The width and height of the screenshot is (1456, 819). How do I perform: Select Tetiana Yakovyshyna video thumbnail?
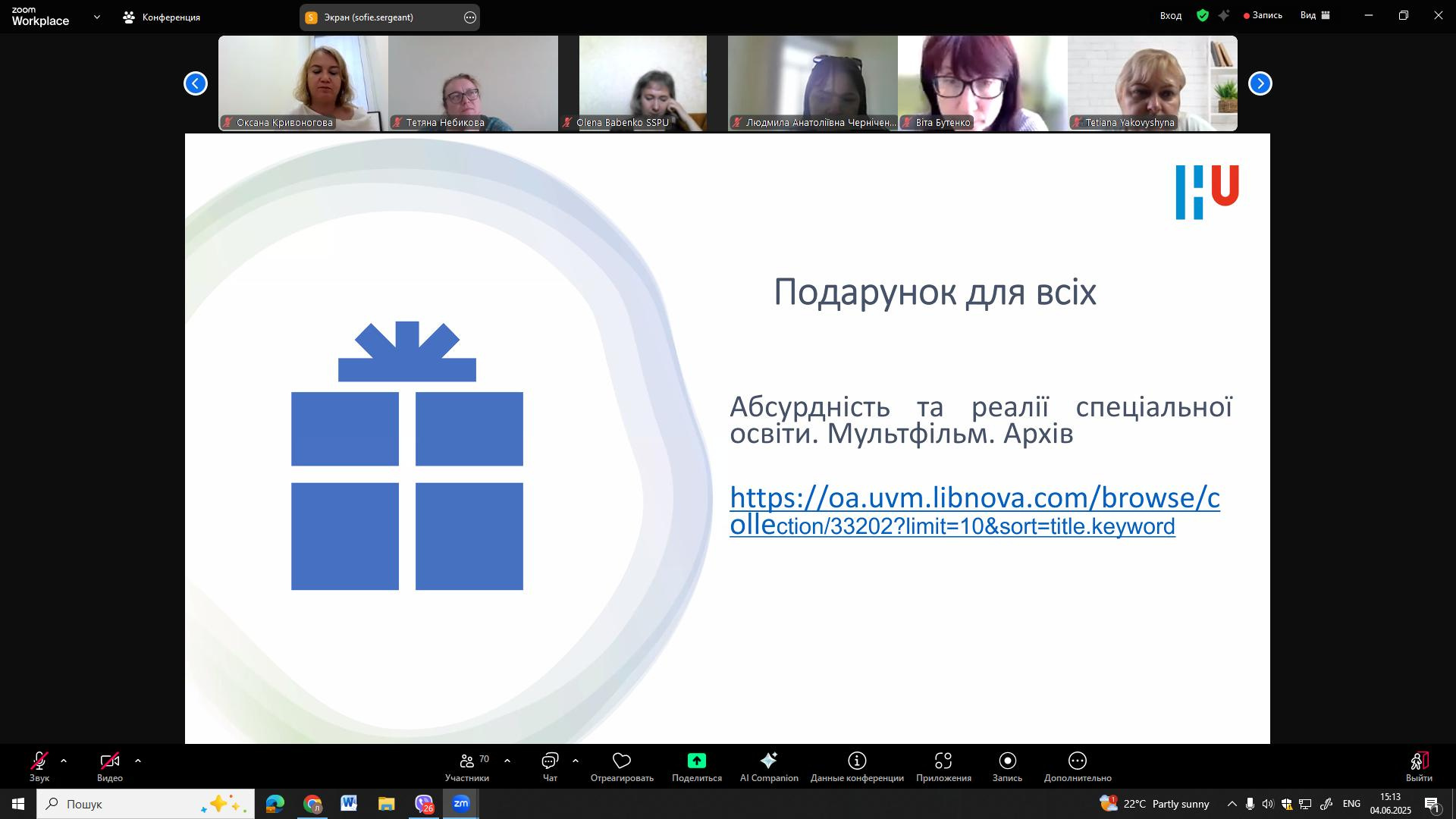[1153, 83]
